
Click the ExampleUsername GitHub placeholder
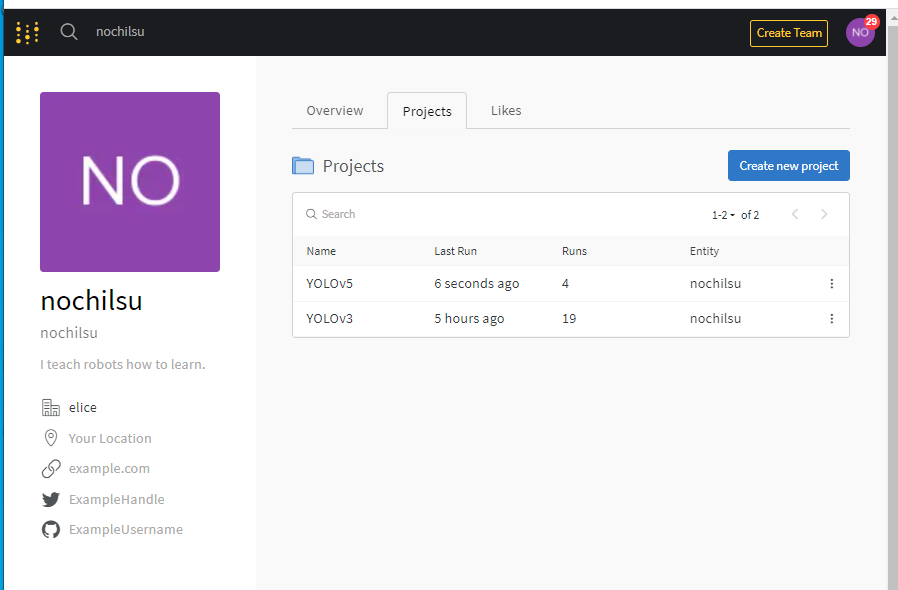(x=126, y=529)
